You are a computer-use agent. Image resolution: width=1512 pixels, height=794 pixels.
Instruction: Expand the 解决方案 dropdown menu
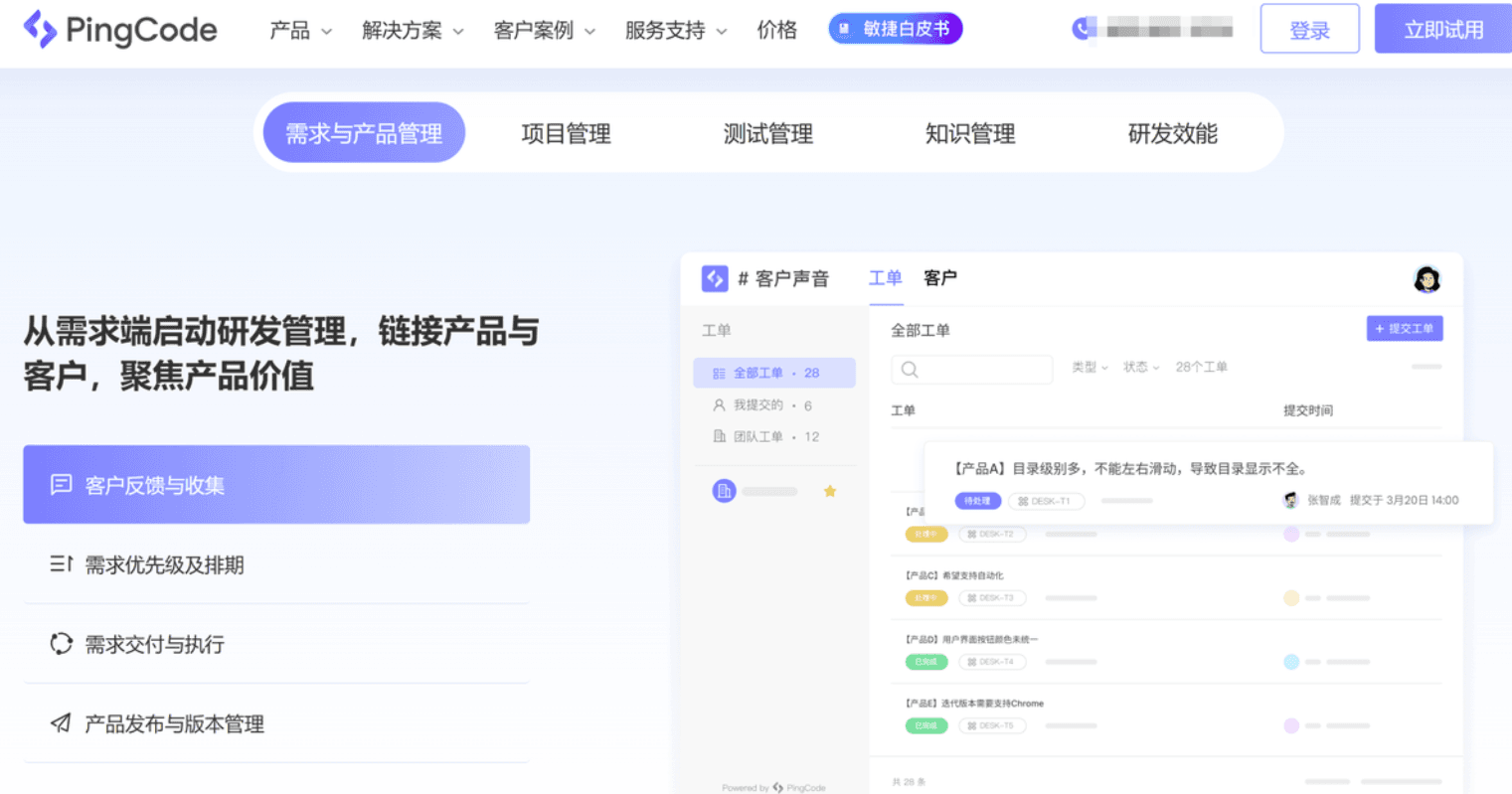pyautogui.click(x=414, y=31)
